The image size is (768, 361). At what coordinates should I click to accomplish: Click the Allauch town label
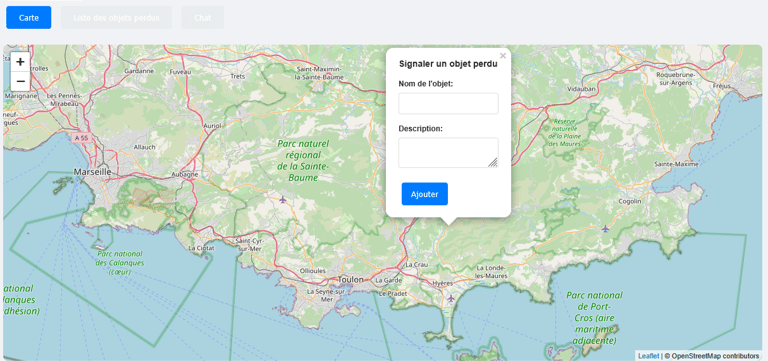pos(144,146)
